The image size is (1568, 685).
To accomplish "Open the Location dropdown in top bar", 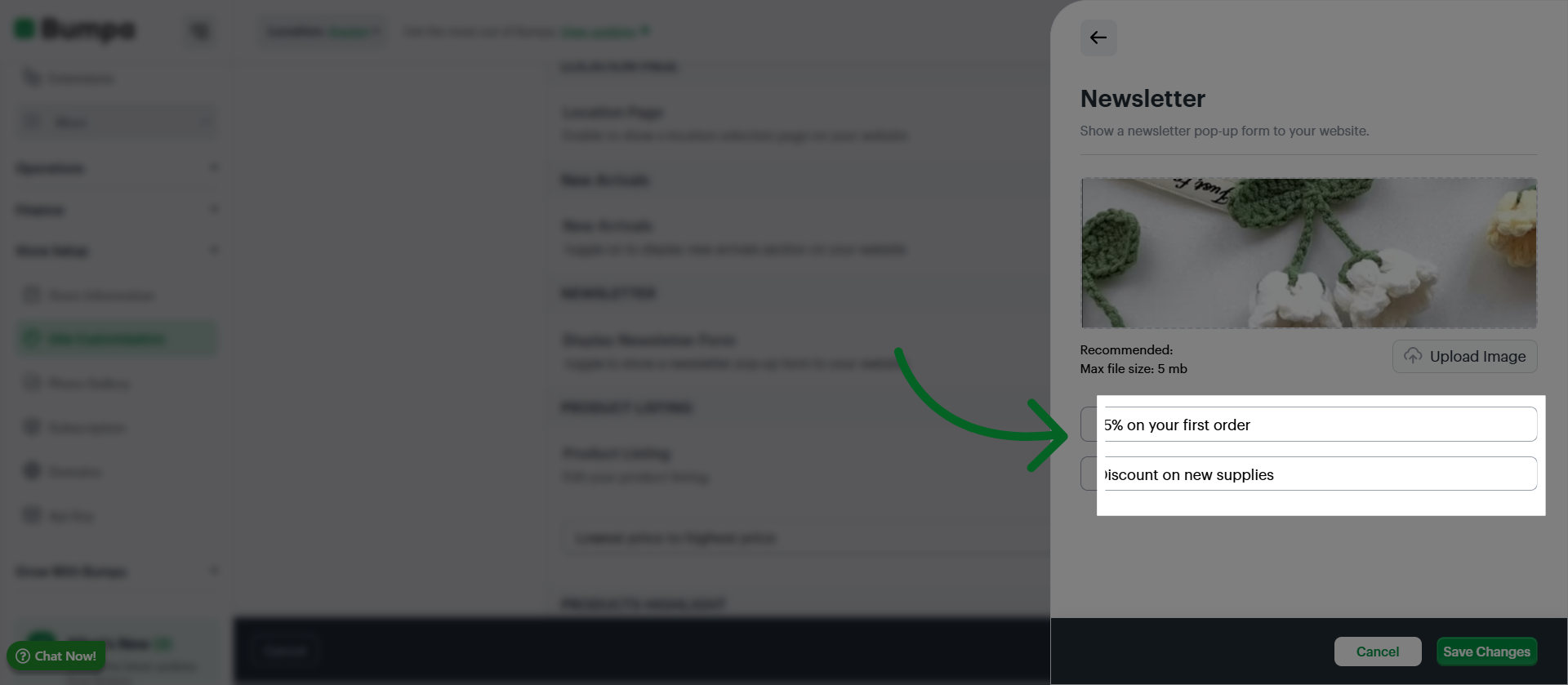I will (324, 32).
